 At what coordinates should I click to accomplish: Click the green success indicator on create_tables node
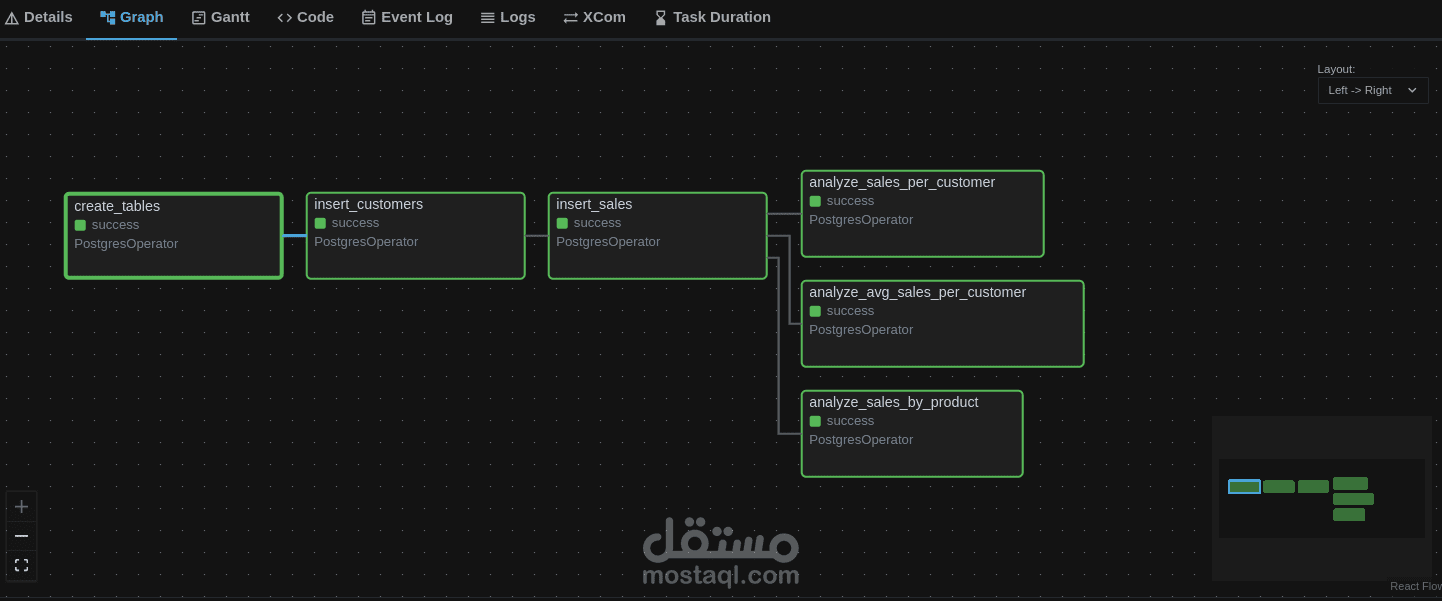tap(80, 225)
